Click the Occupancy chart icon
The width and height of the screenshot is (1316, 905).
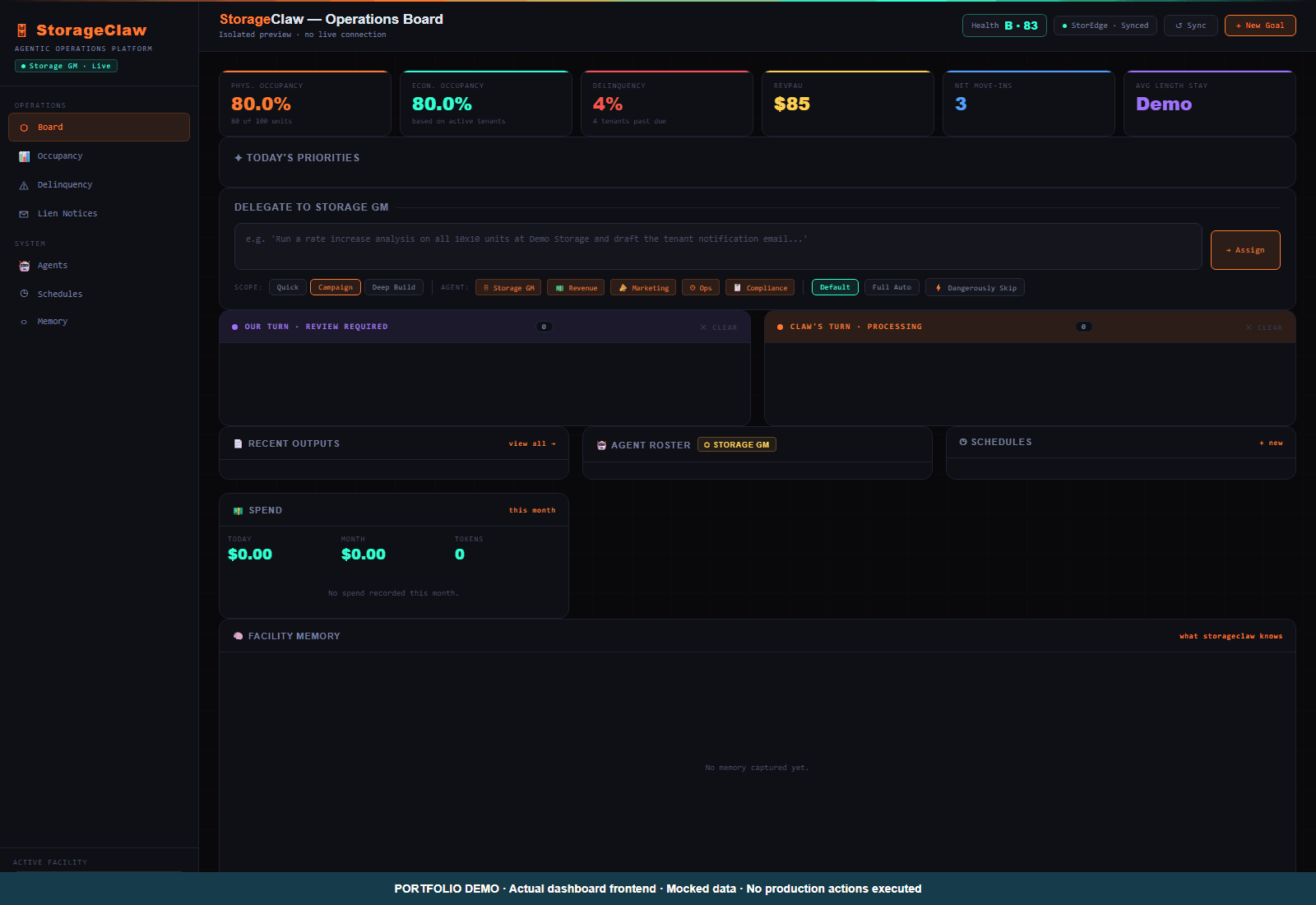[24, 156]
